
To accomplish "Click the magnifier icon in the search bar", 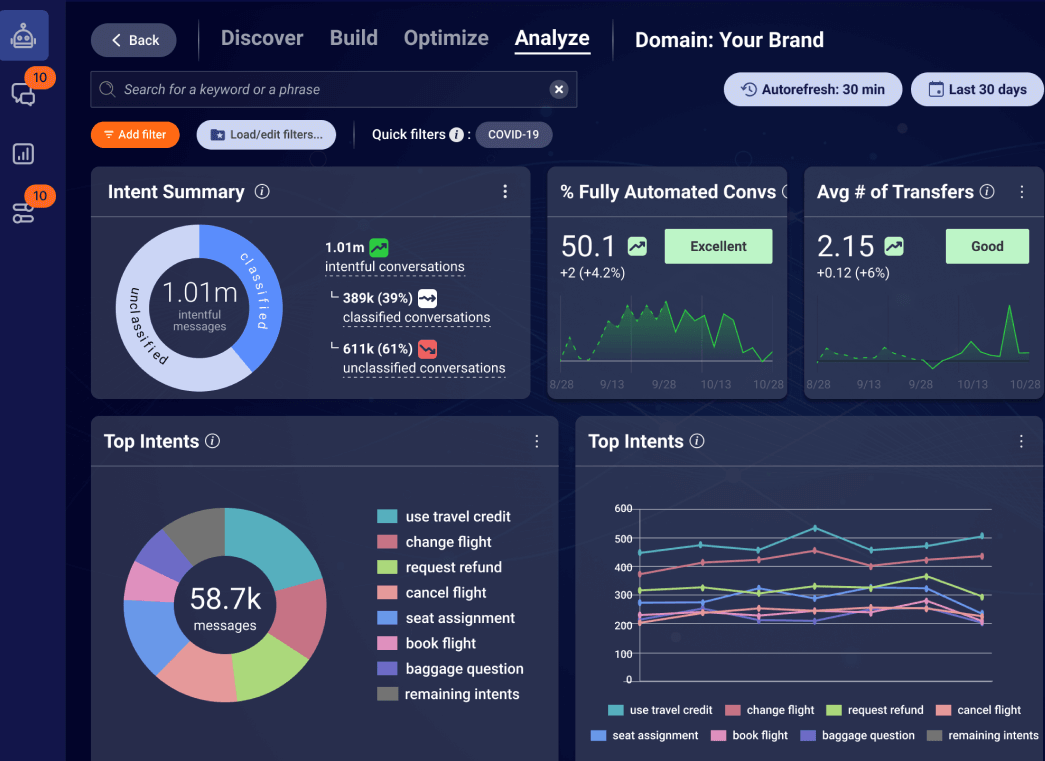I will [x=106, y=89].
